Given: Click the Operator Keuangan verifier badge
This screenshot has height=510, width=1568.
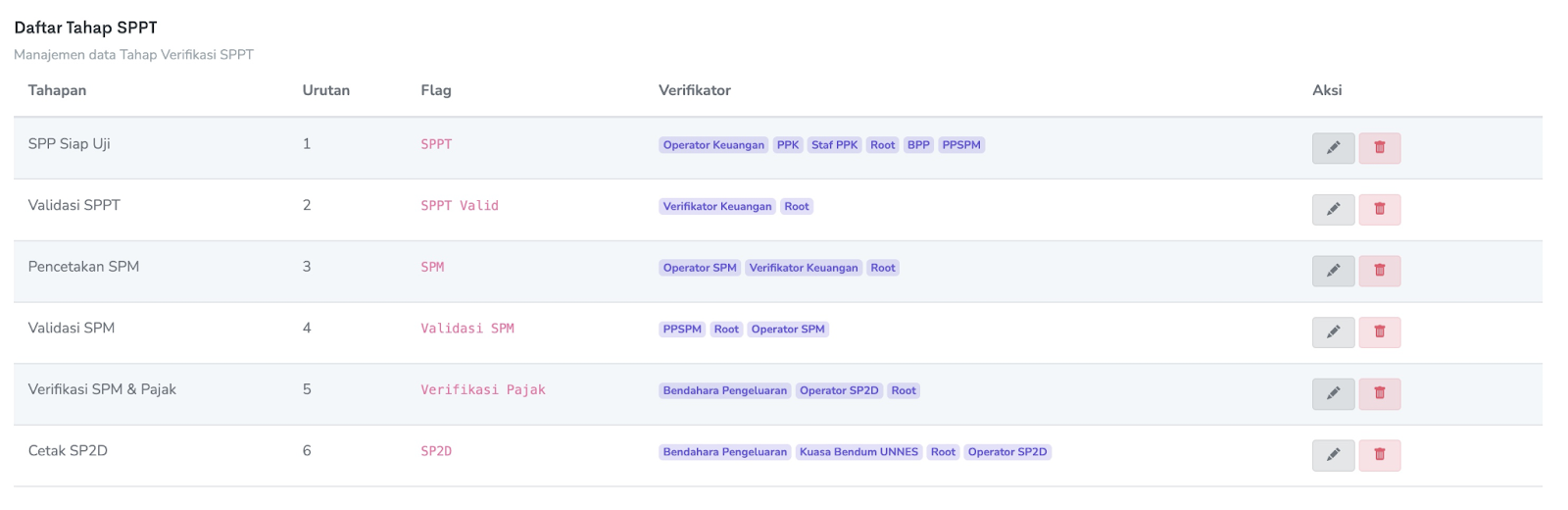Looking at the screenshot, I should [713, 145].
